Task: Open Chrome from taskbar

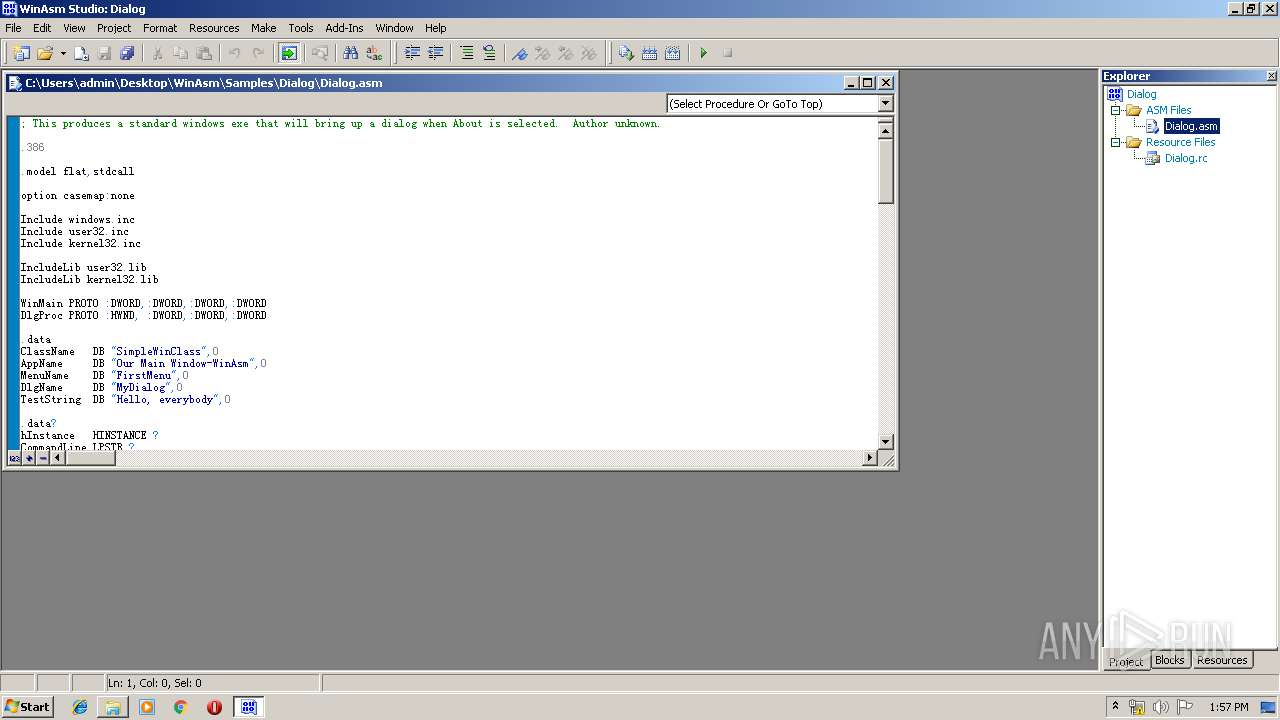Action: tap(180, 707)
